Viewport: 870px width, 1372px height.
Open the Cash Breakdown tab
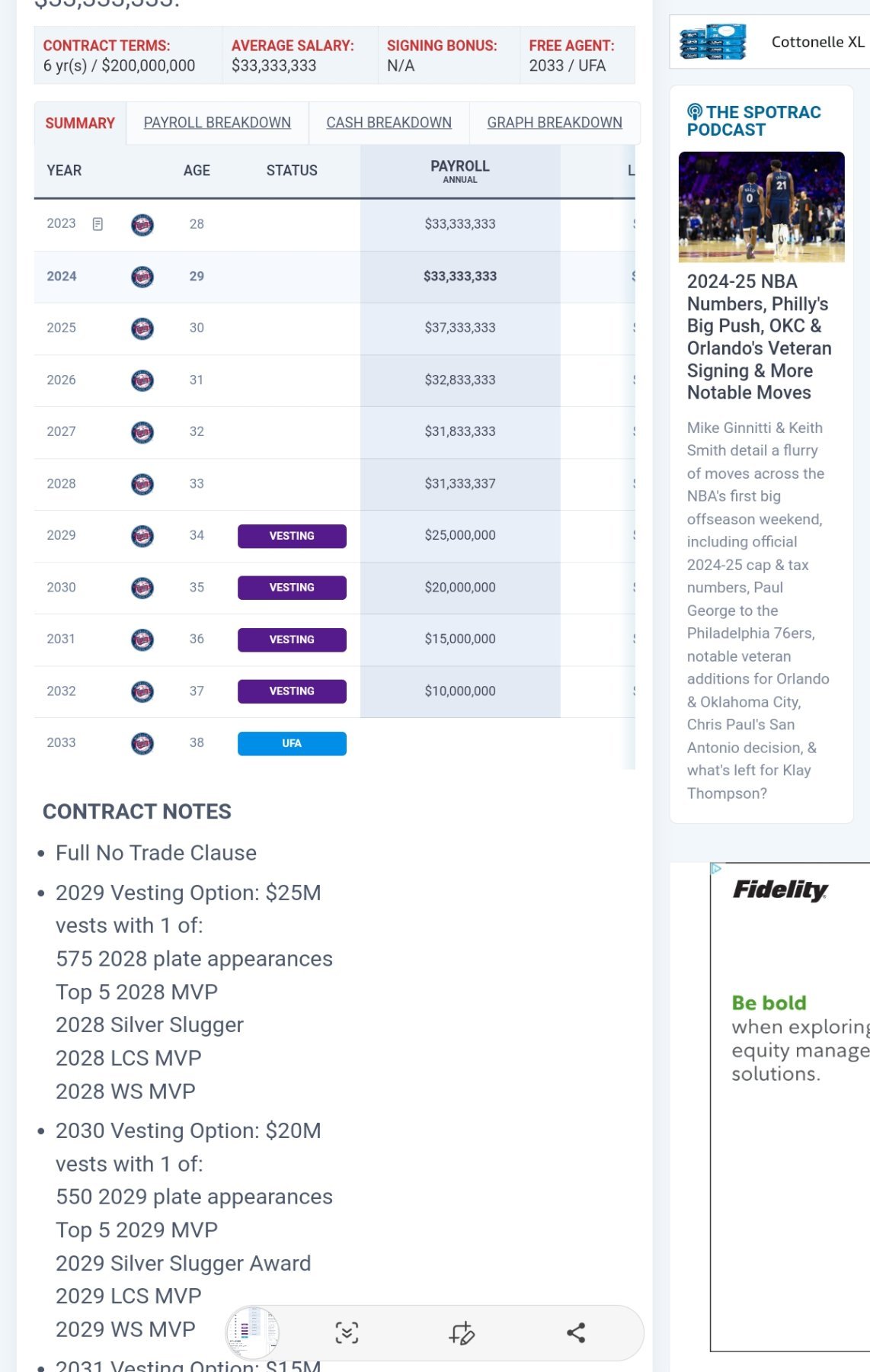coord(389,123)
